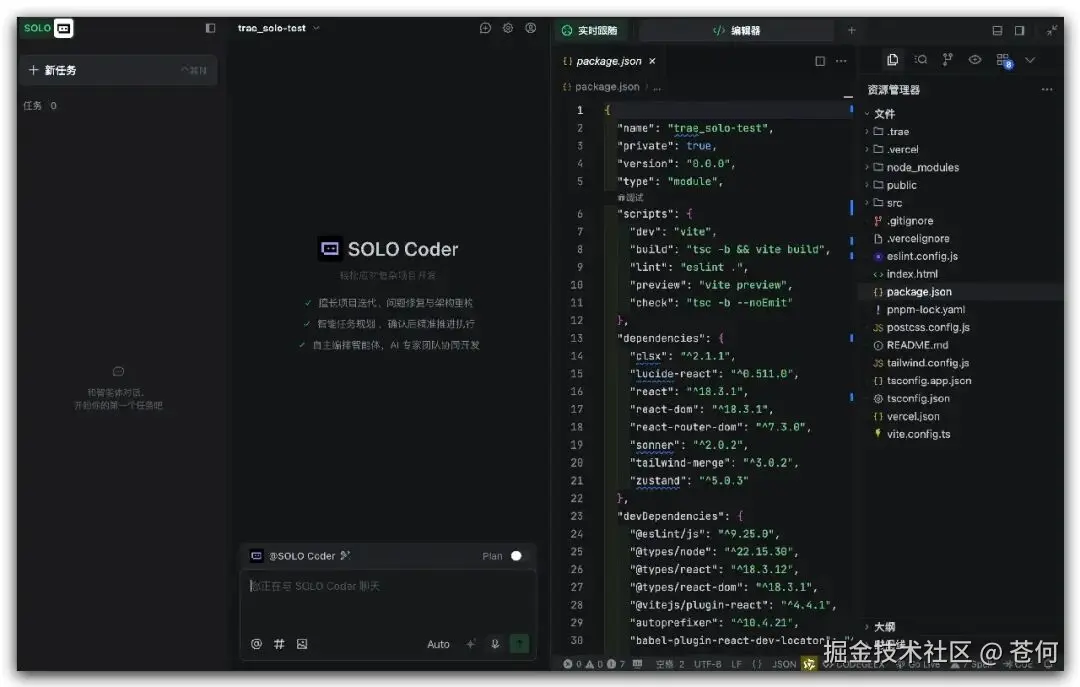Select package.json in file tree
1080x687 pixels.
click(x=962, y=292)
